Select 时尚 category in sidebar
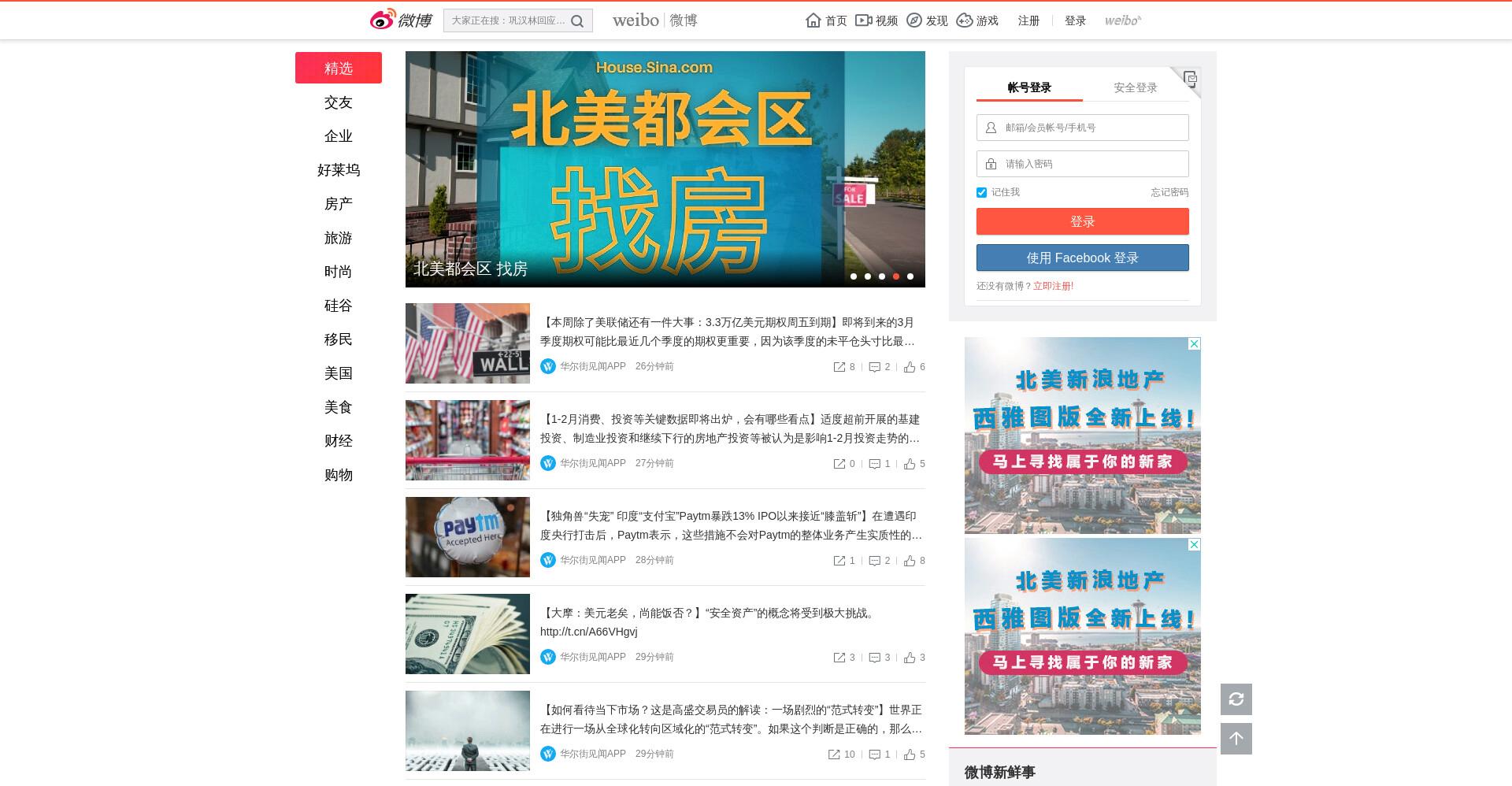Screen dimensions: 1512x786 pyautogui.click(x=339, y=272)
